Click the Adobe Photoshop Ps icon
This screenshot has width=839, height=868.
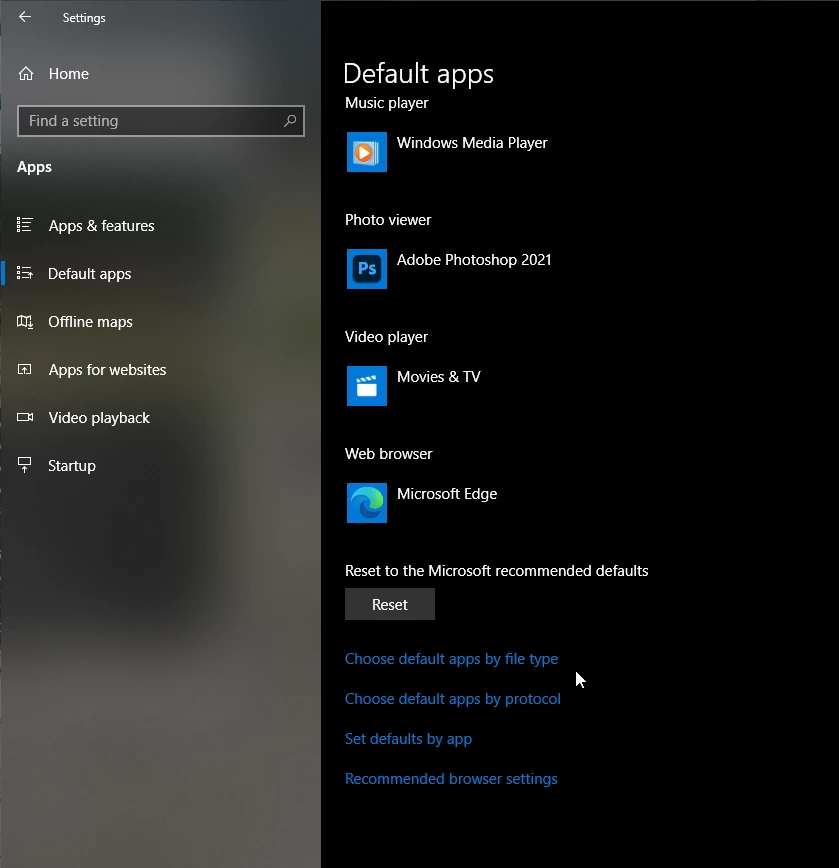point(366,268)
